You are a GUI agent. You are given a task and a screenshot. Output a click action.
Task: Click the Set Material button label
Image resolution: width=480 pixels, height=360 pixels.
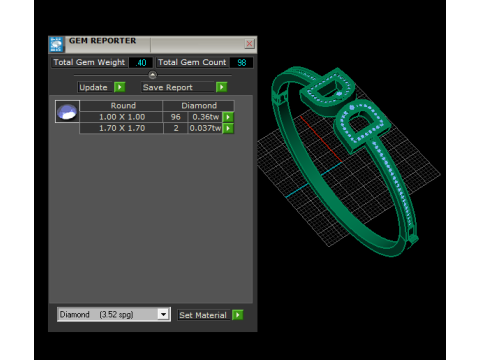click(203, 315)
